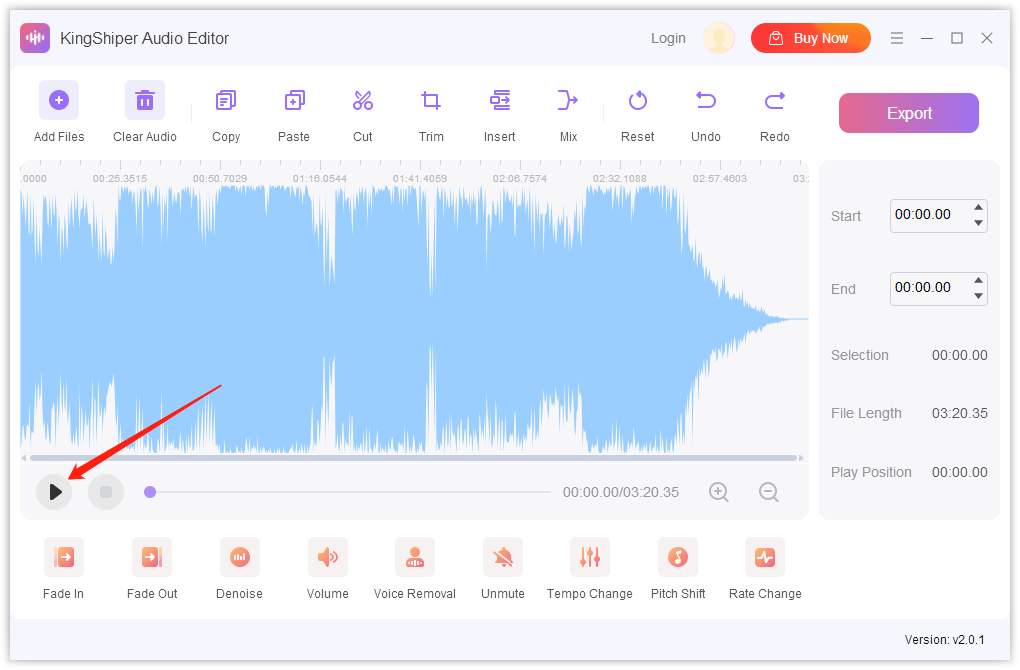Viewport: 1020px width, 670px height.
Task: Apply the Fade In effect
Action: (64, 557)
